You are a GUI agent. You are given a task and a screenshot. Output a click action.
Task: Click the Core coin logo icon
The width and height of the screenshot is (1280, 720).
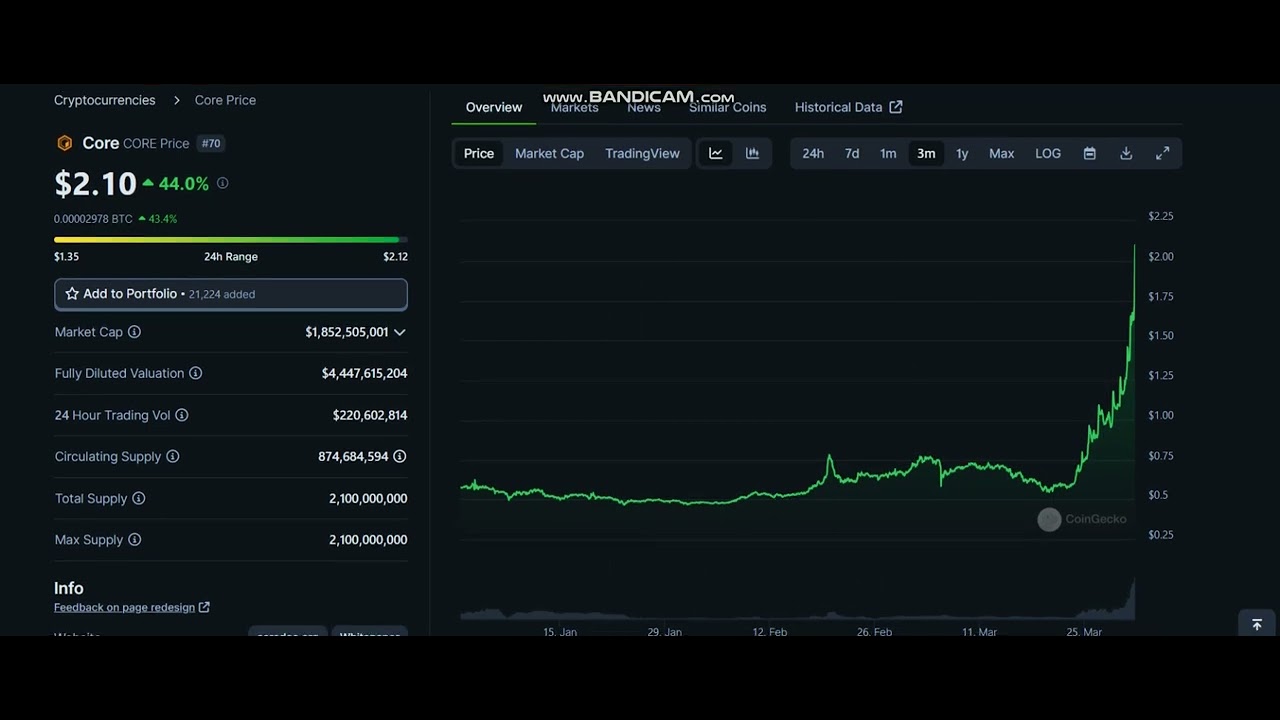[x=65, y=143]
